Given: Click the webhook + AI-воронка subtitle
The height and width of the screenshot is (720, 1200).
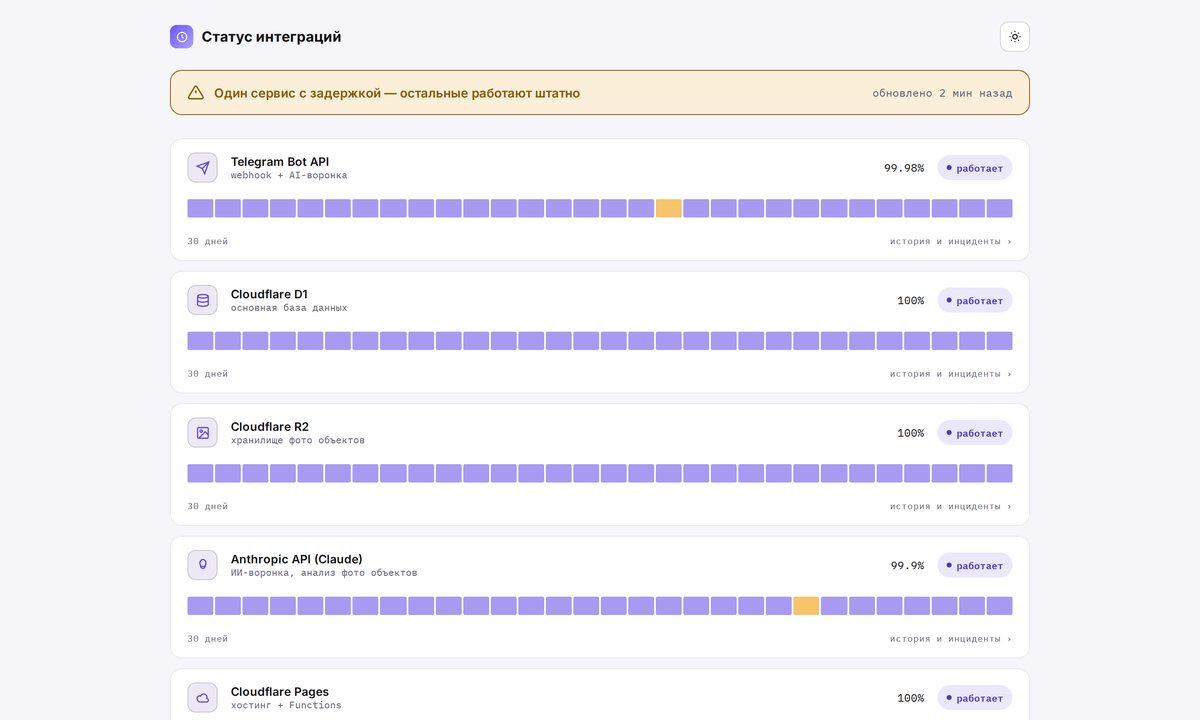Looking at the screenshot, I should click(289, 175).
